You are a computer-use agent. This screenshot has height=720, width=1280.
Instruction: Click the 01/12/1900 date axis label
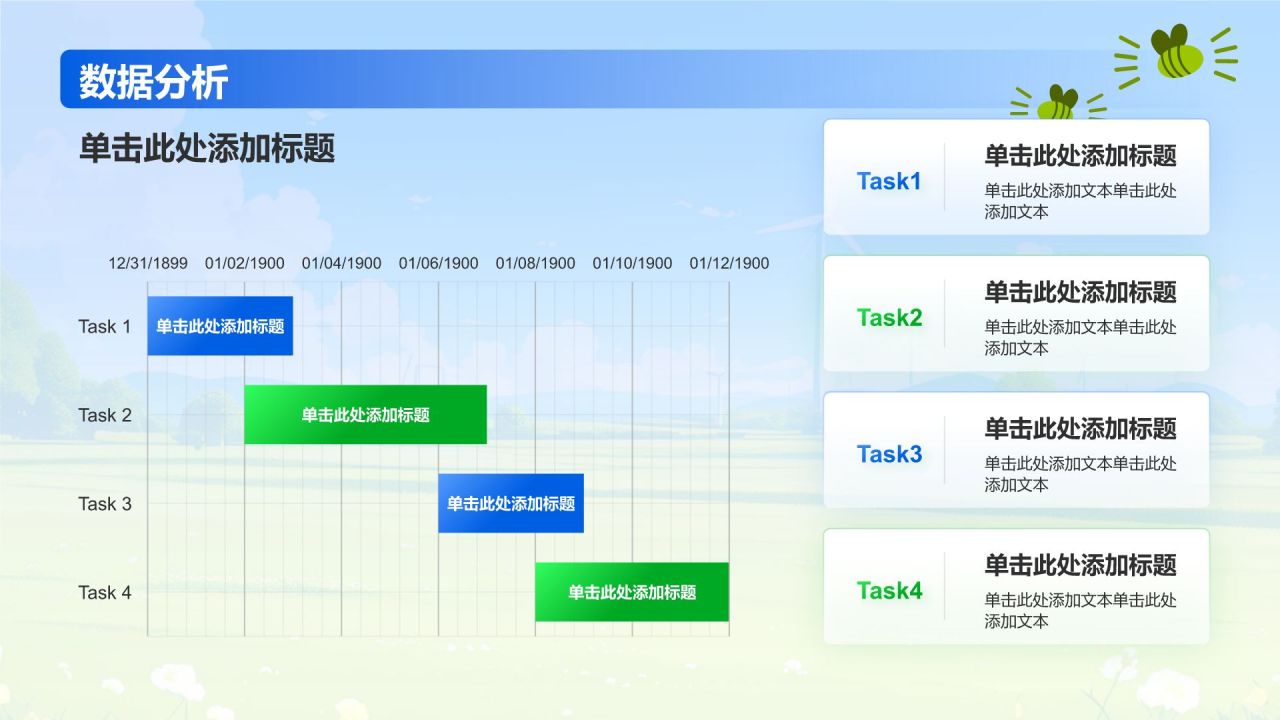(x=730, y=263)
